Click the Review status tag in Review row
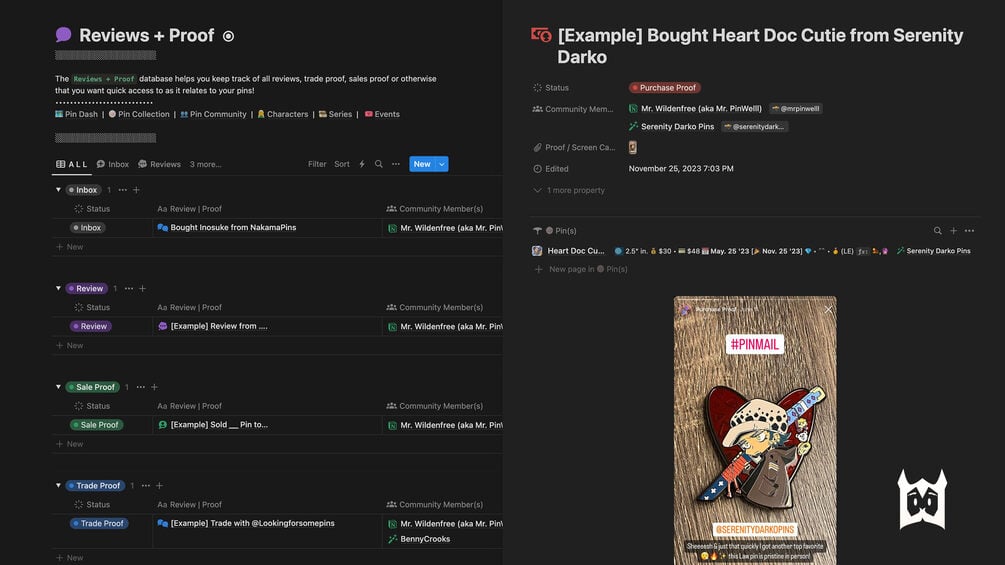1005x565 pixels. pyautogui.click(x=91, y=326)
